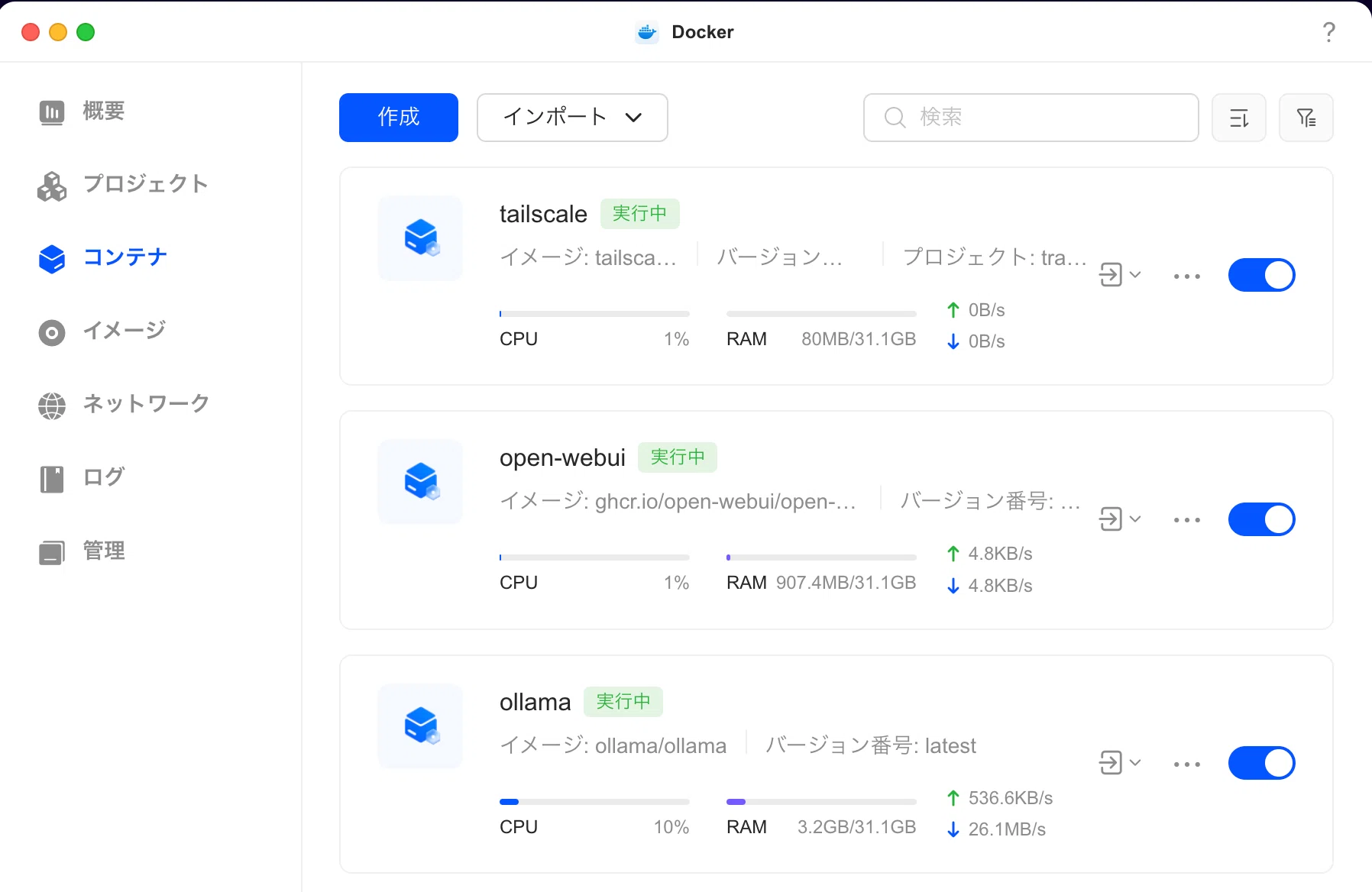Click the tailscale container thumbnail icon
Viewport: 1372px width, 892px height.
[420, 238]
